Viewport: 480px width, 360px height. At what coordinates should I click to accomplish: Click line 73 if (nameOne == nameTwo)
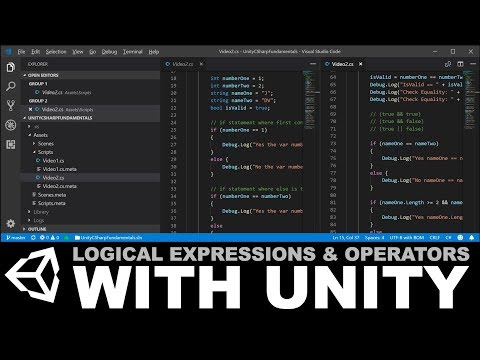pos(404,143)
